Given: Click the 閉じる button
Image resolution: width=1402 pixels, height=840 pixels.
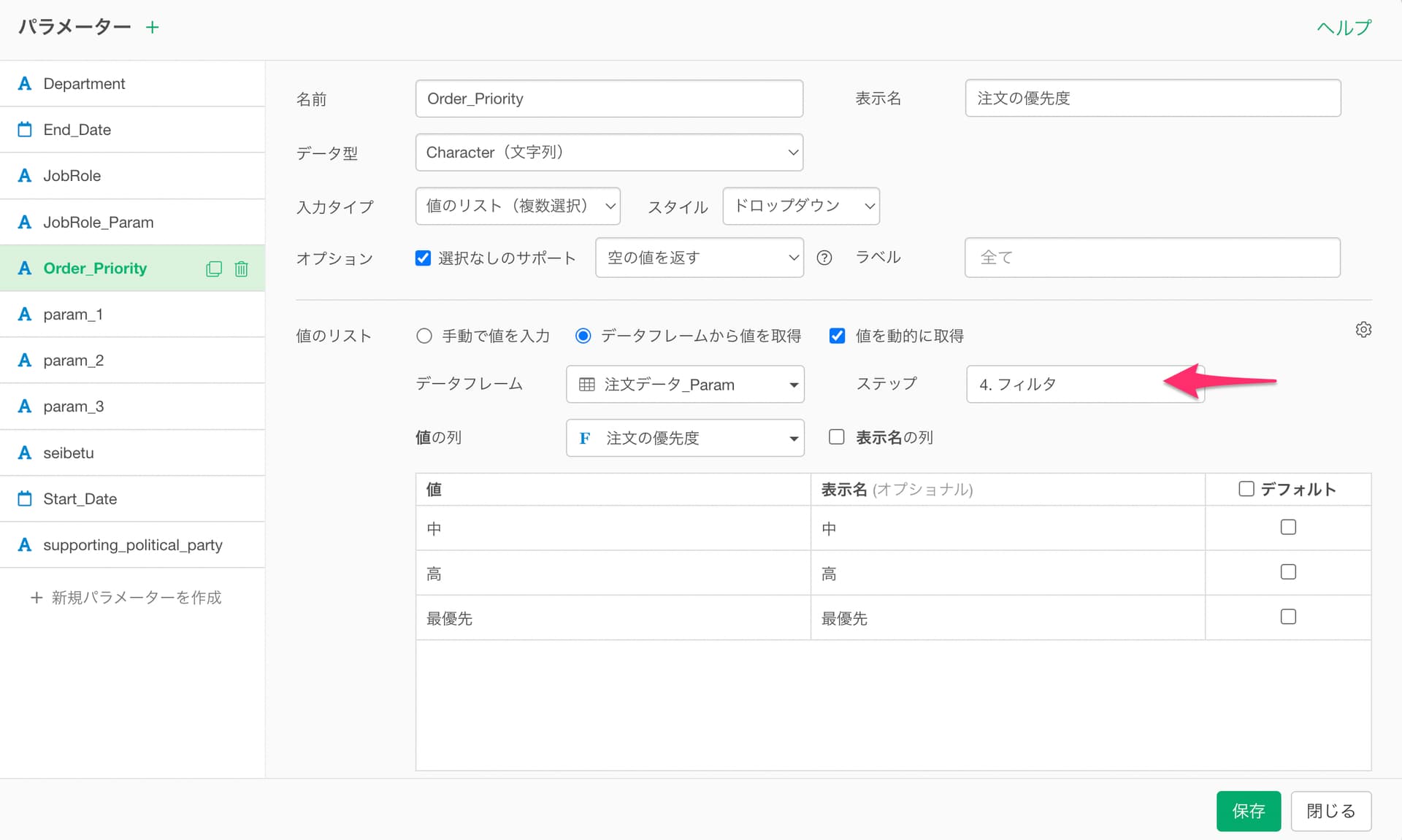Looking at the screenshot, I should (x=1330, y=811).
